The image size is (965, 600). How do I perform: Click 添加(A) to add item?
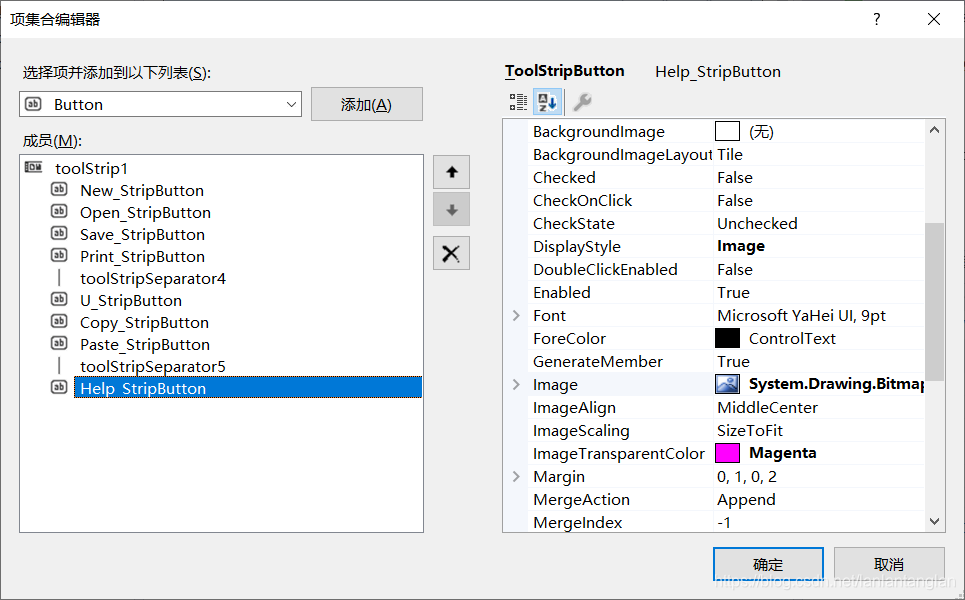367,104
